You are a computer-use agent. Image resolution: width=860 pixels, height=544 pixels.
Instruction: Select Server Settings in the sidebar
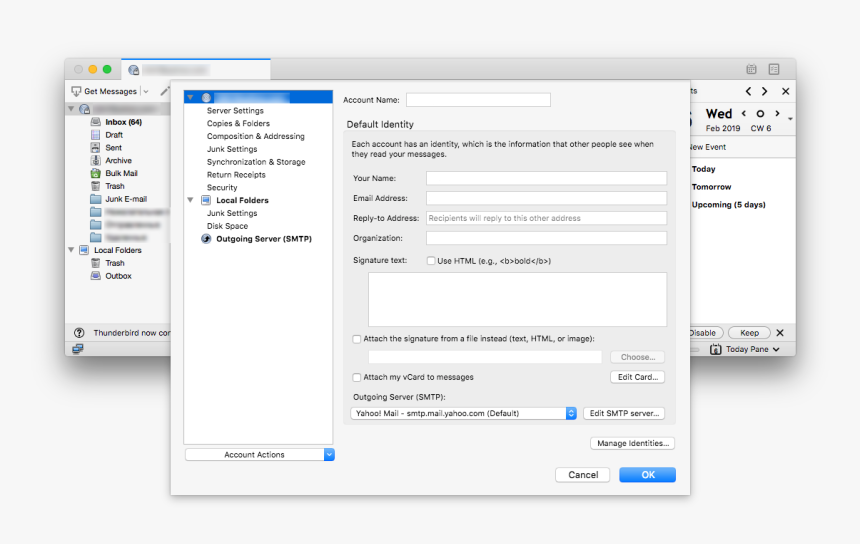tap(235, 110)
